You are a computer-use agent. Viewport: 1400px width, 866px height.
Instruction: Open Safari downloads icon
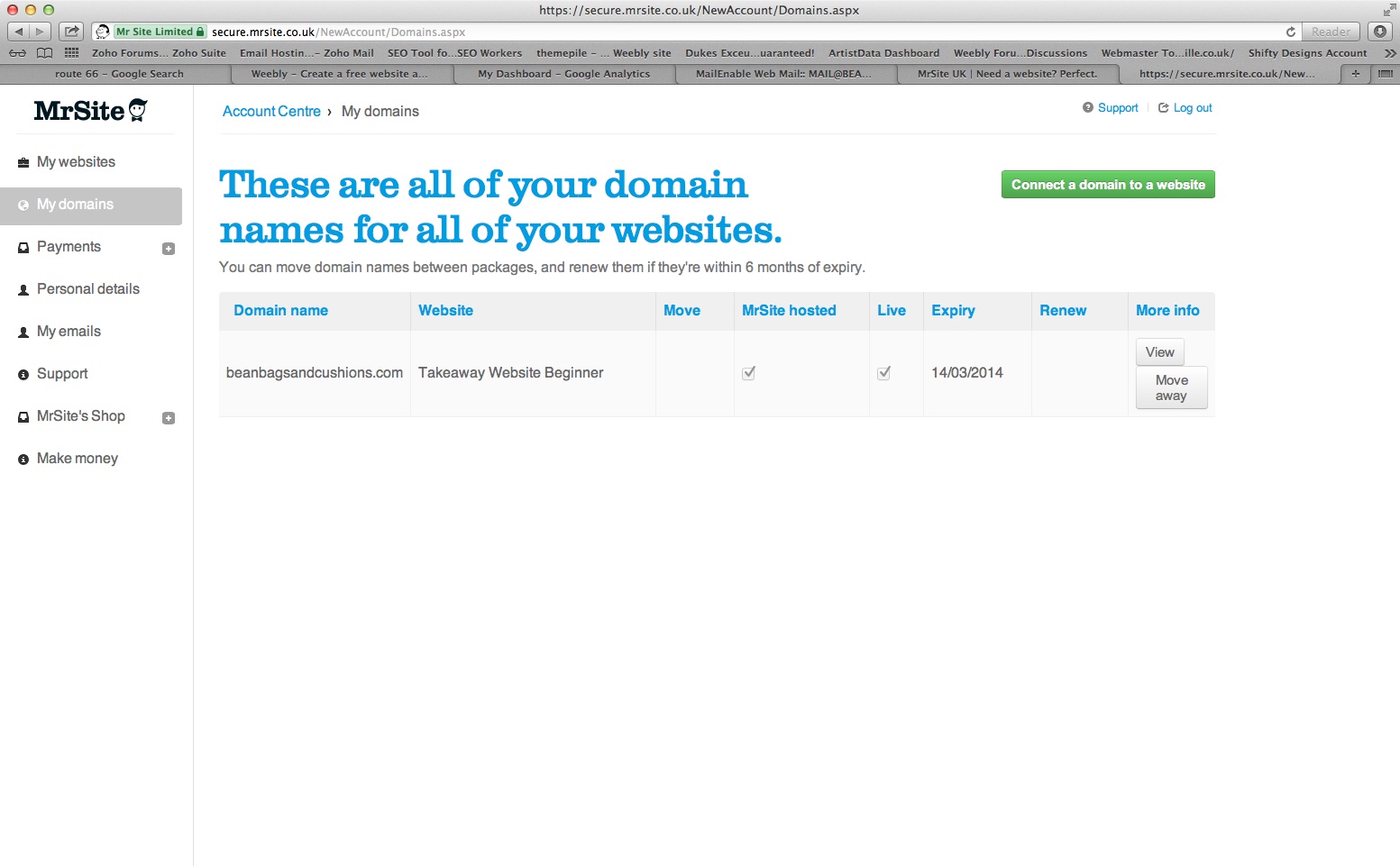click(x=1380, y=32)
